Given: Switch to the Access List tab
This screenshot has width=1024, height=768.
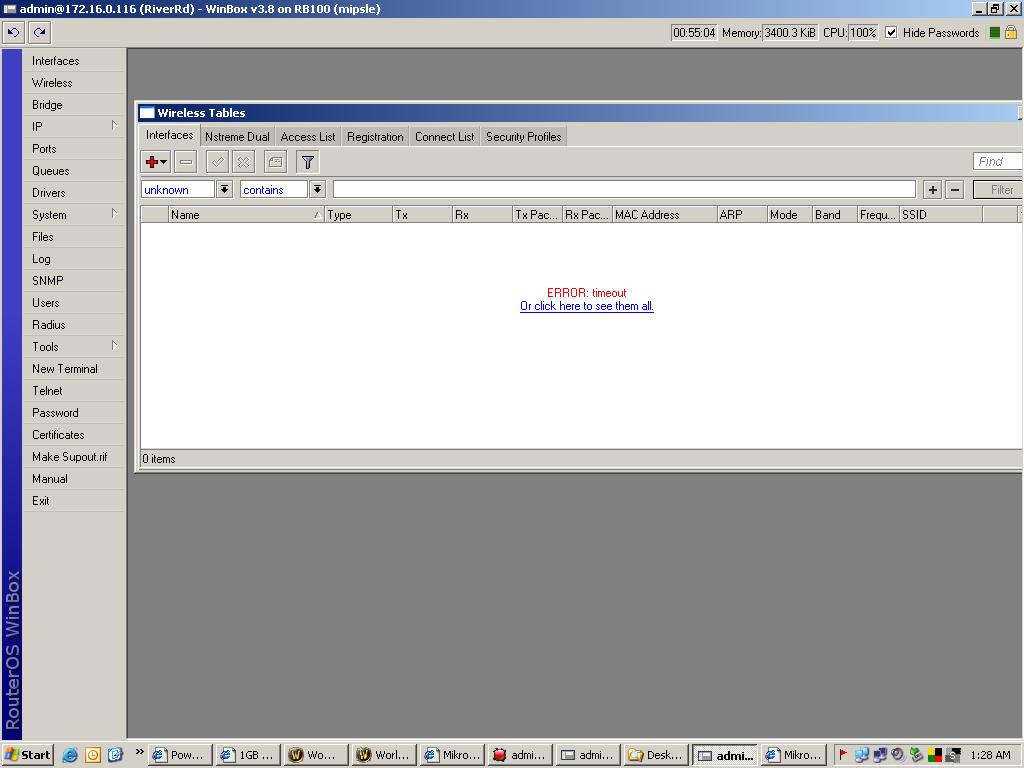Looking at the screenshot, I should coord(308,136).
